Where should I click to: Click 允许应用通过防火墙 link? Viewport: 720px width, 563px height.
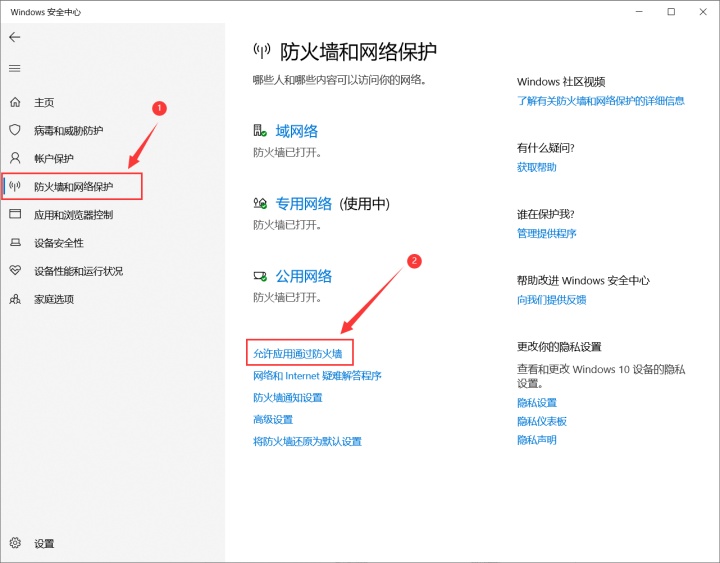point(298,354)
